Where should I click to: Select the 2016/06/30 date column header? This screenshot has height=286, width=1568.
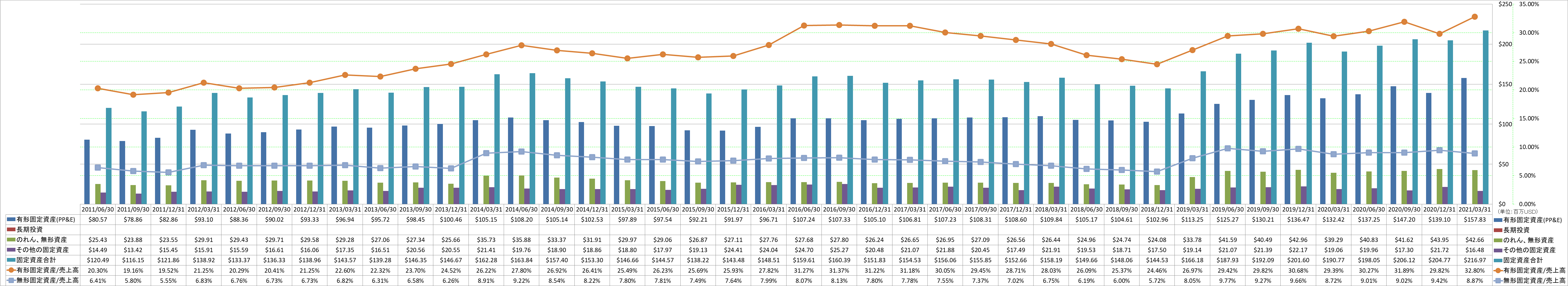(x=804, y=209)
